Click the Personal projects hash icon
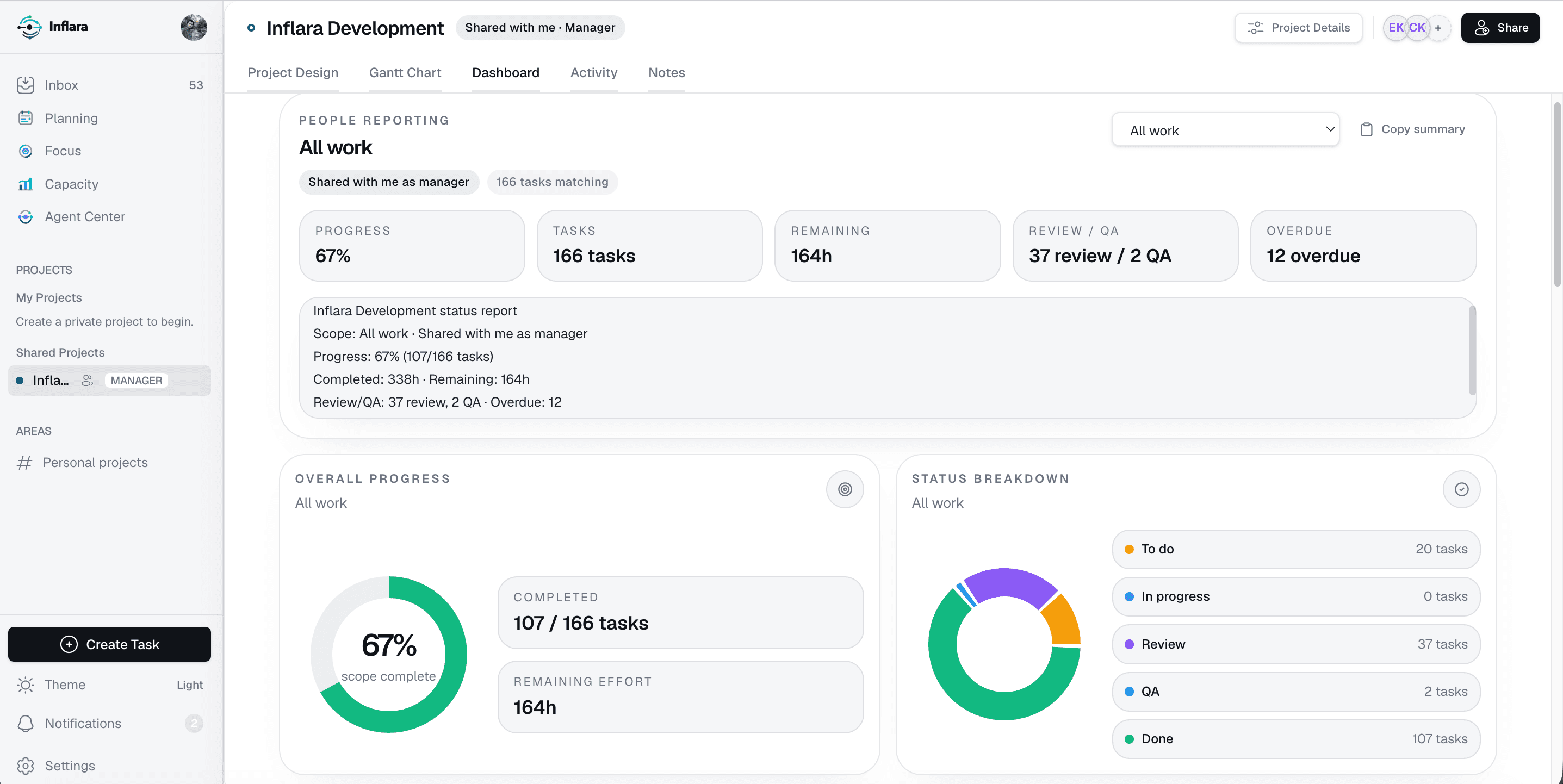 [24, 462]
